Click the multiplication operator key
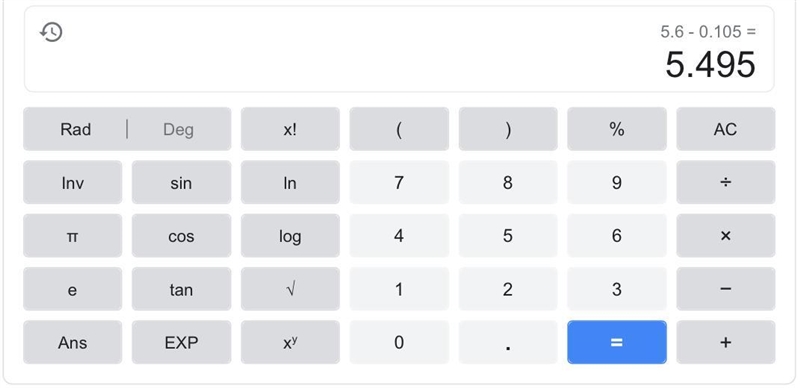The image size is (800, 388). [726, 235]
